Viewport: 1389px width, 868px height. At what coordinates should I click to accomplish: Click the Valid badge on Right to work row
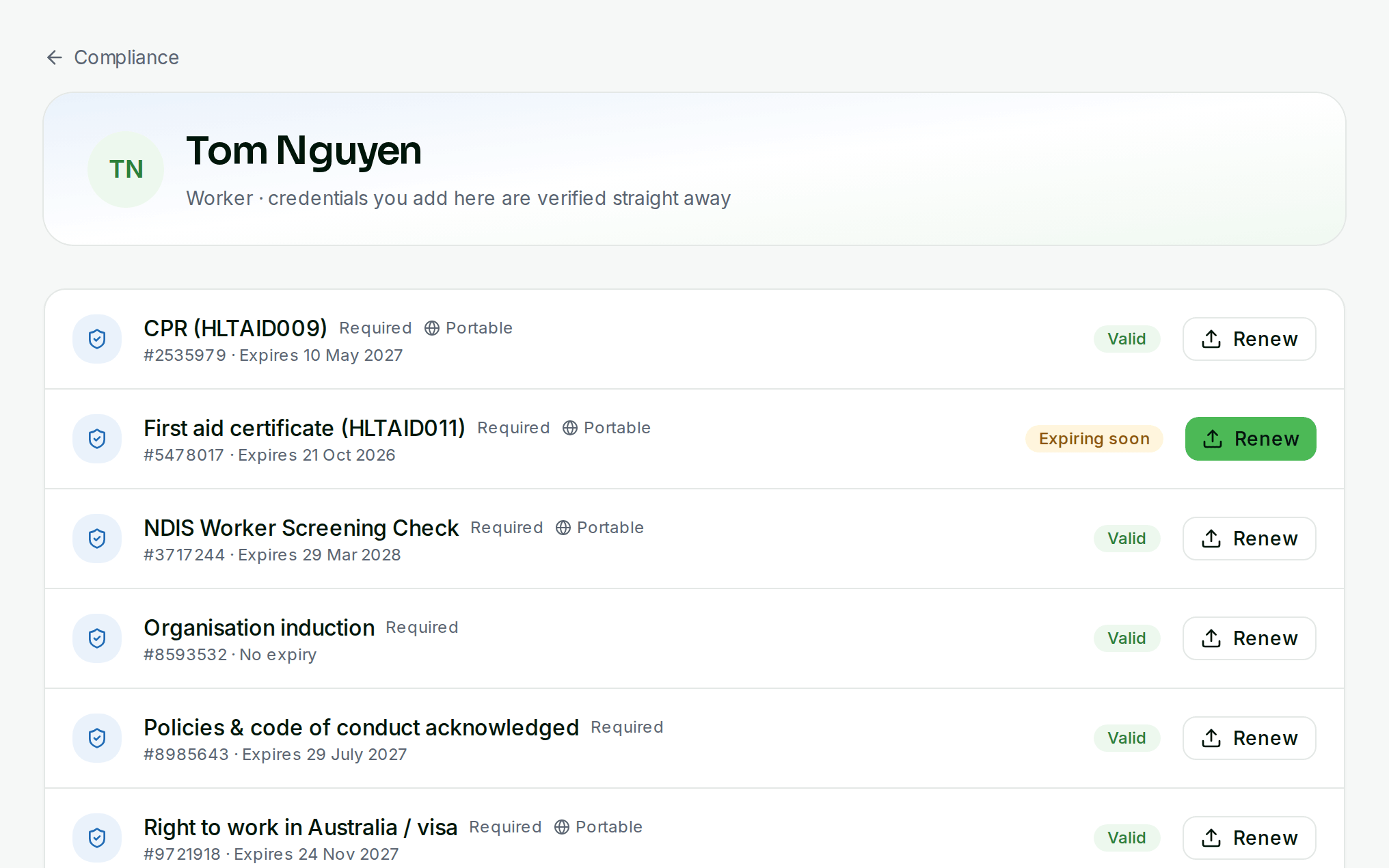(1127, 838)
